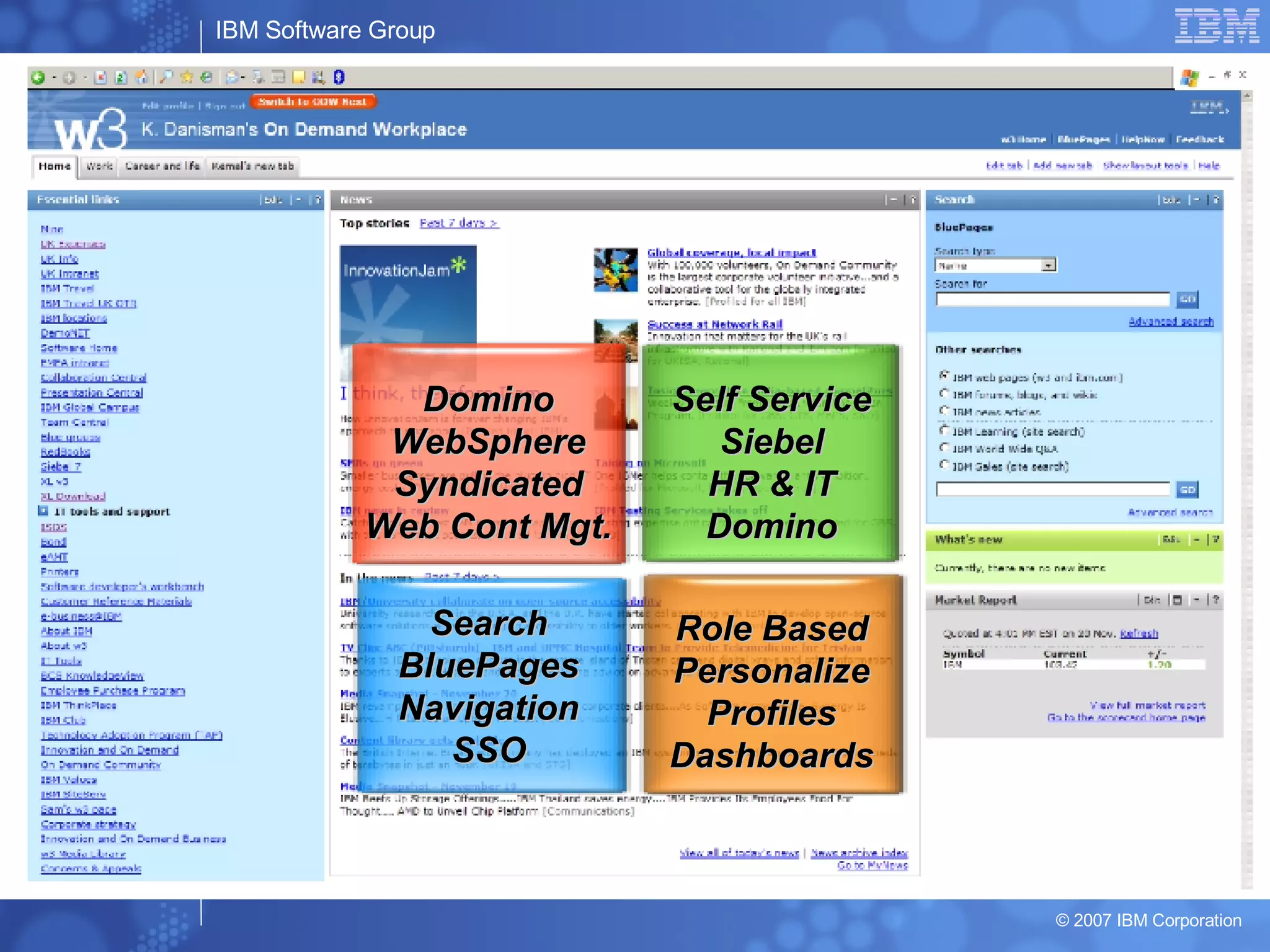The width and height of the screenshot is (1270, 952).
Task: Open BluePages Advanced search link
Action: (1171, 322)
